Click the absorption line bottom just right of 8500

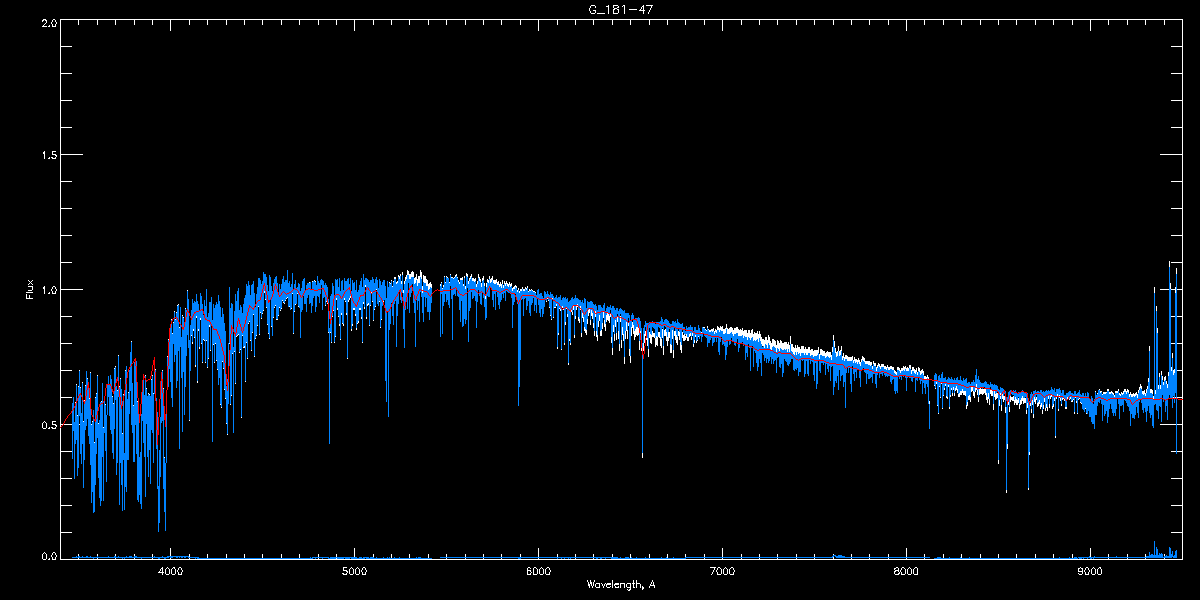[x=1006, y=491]
